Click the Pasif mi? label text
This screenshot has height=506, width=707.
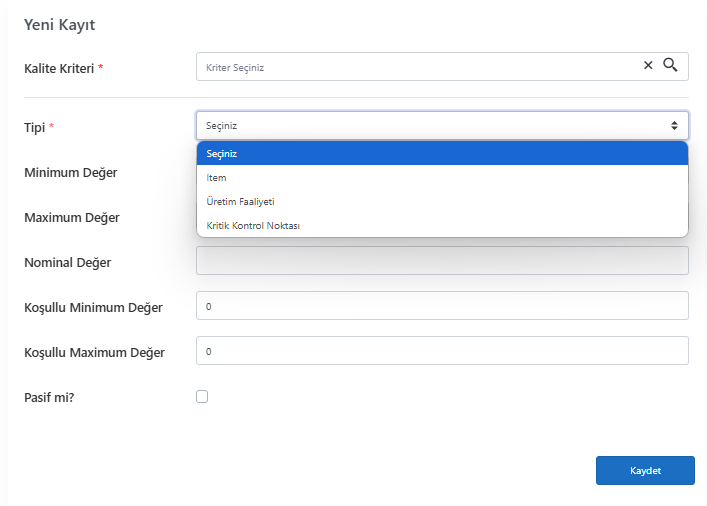coord(49,397)
